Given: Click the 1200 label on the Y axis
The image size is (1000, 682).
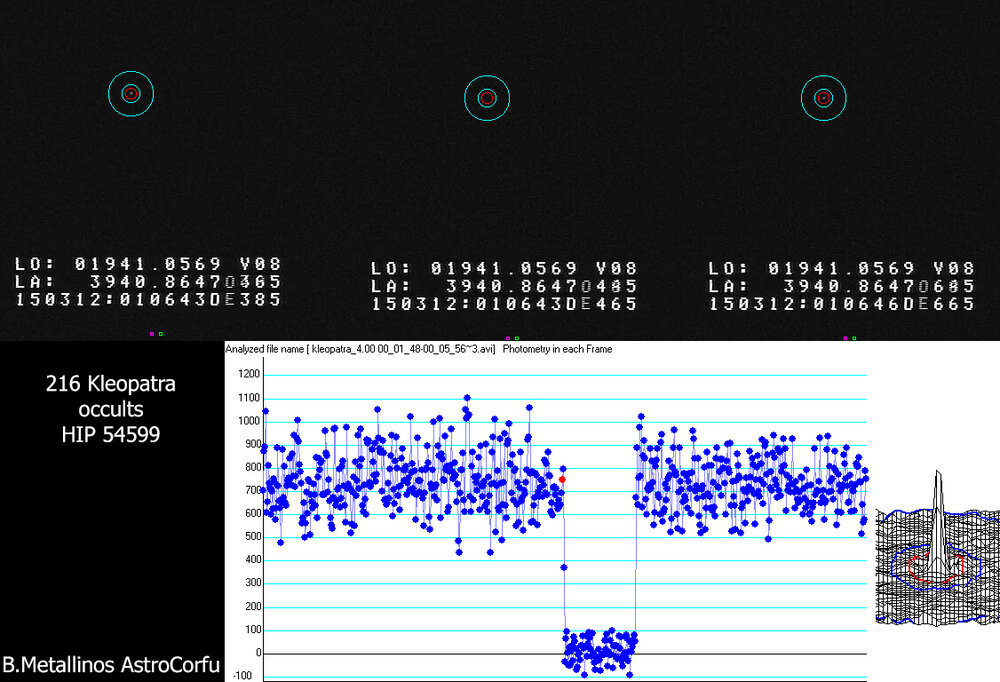Looking at the screenshot, I should pyautogui.click(x=246, y=374).
